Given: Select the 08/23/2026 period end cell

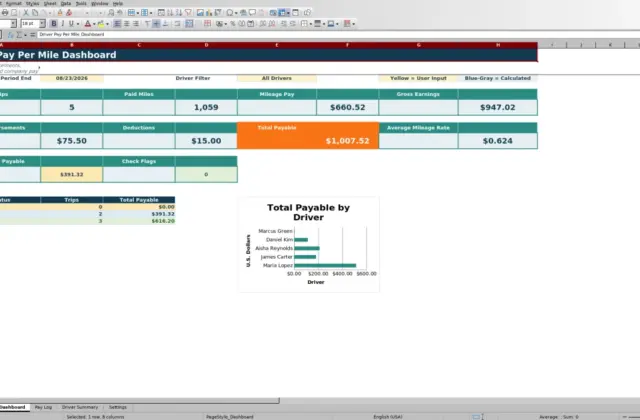Looking at the screenshot, I should pos(72,78).
